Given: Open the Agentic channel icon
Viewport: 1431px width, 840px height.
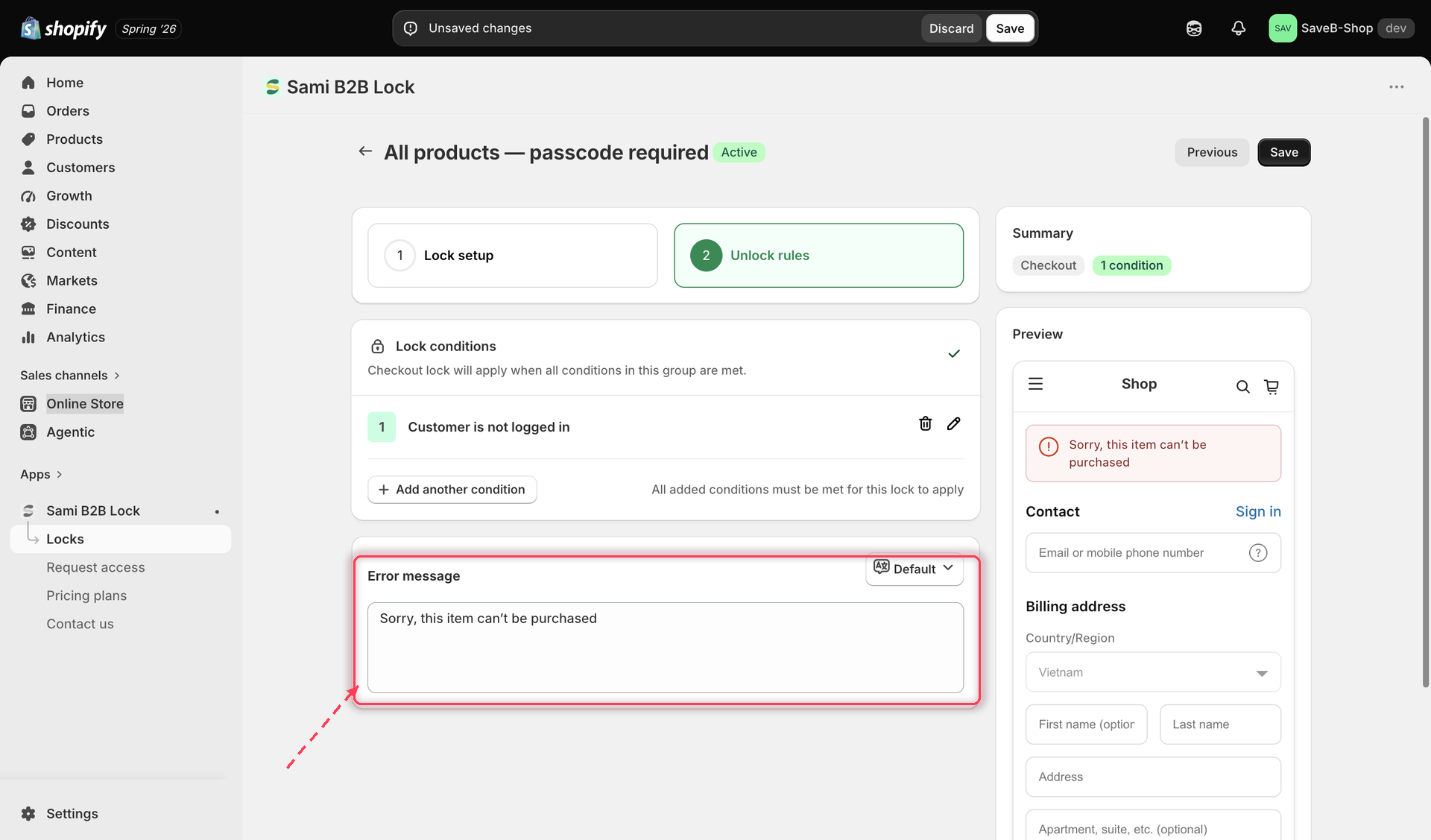Looking at the screenshot, I should 28,432.
